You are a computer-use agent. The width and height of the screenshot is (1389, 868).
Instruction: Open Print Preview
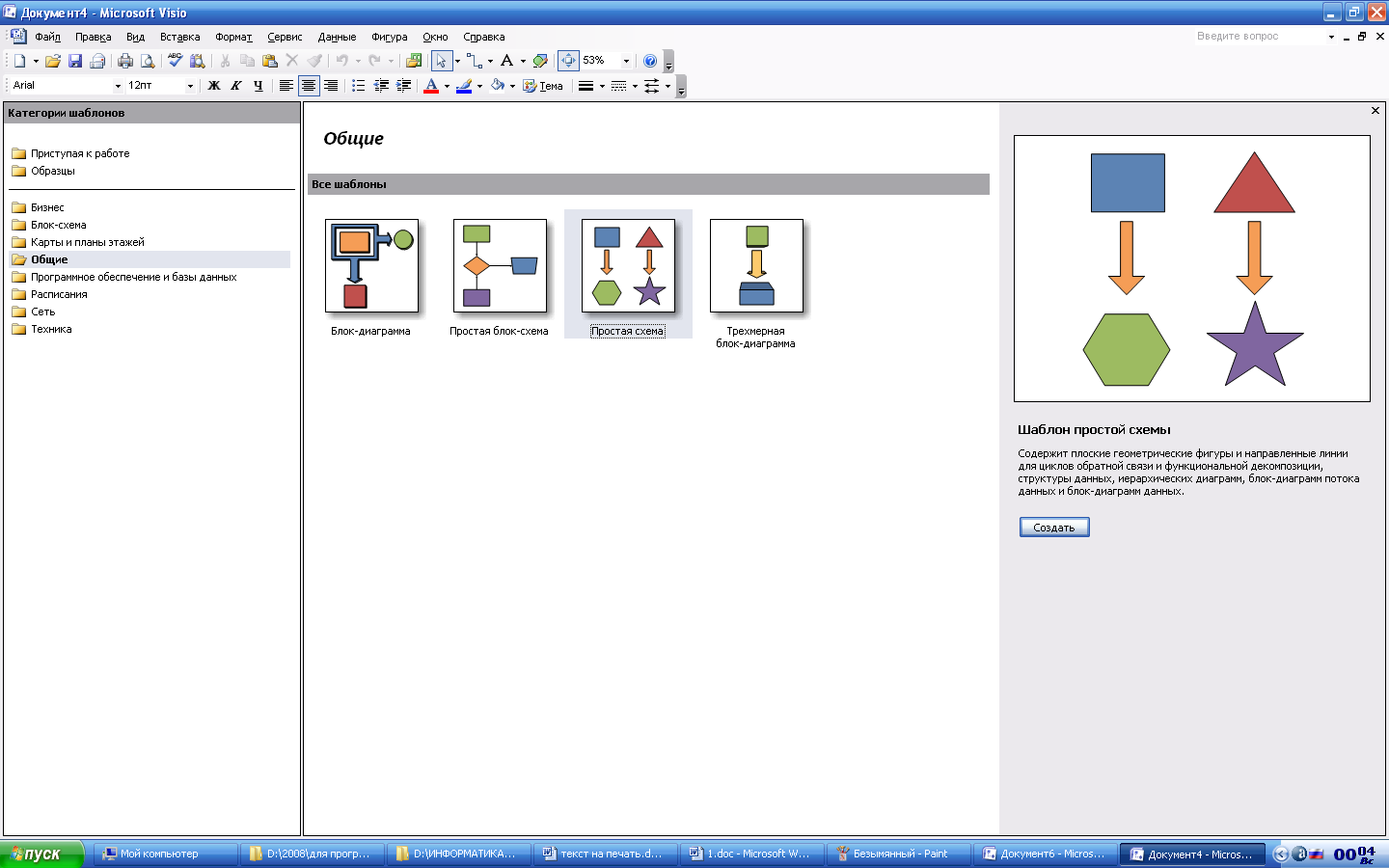[x=148, y=61]
